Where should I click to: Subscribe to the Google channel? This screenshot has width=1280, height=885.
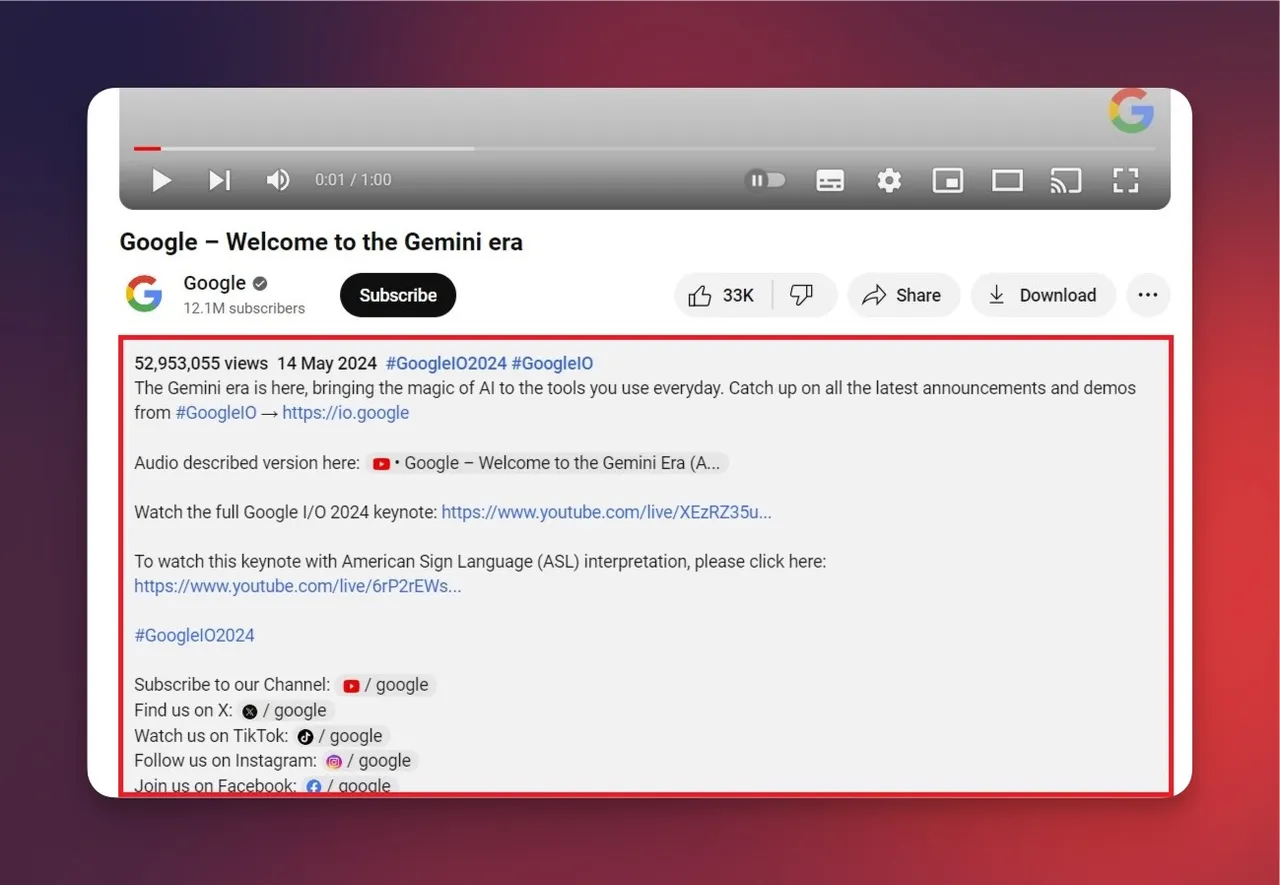398,295
